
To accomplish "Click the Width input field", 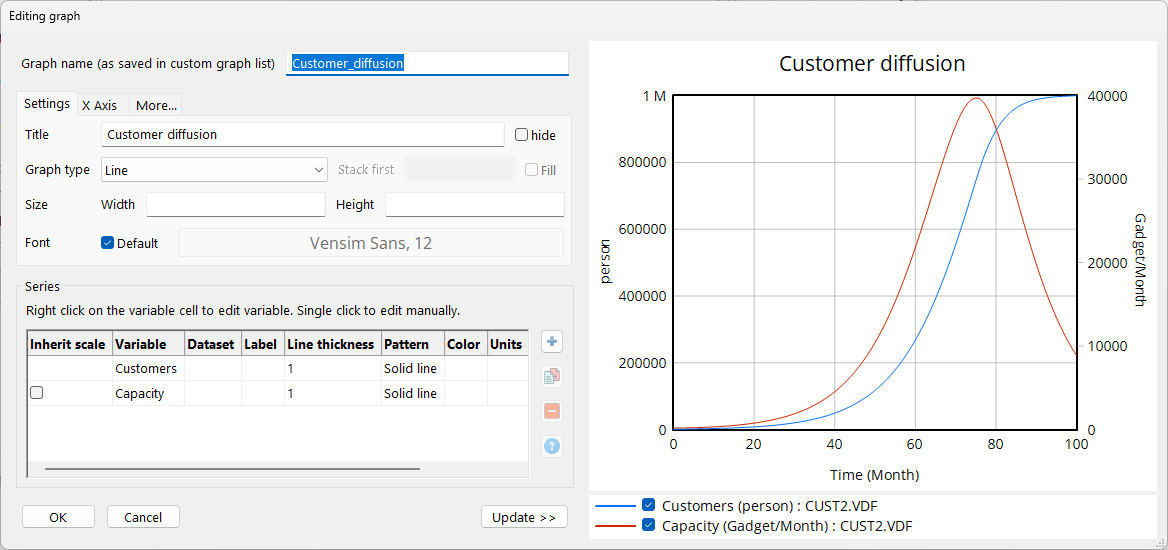I will point(236,205).
